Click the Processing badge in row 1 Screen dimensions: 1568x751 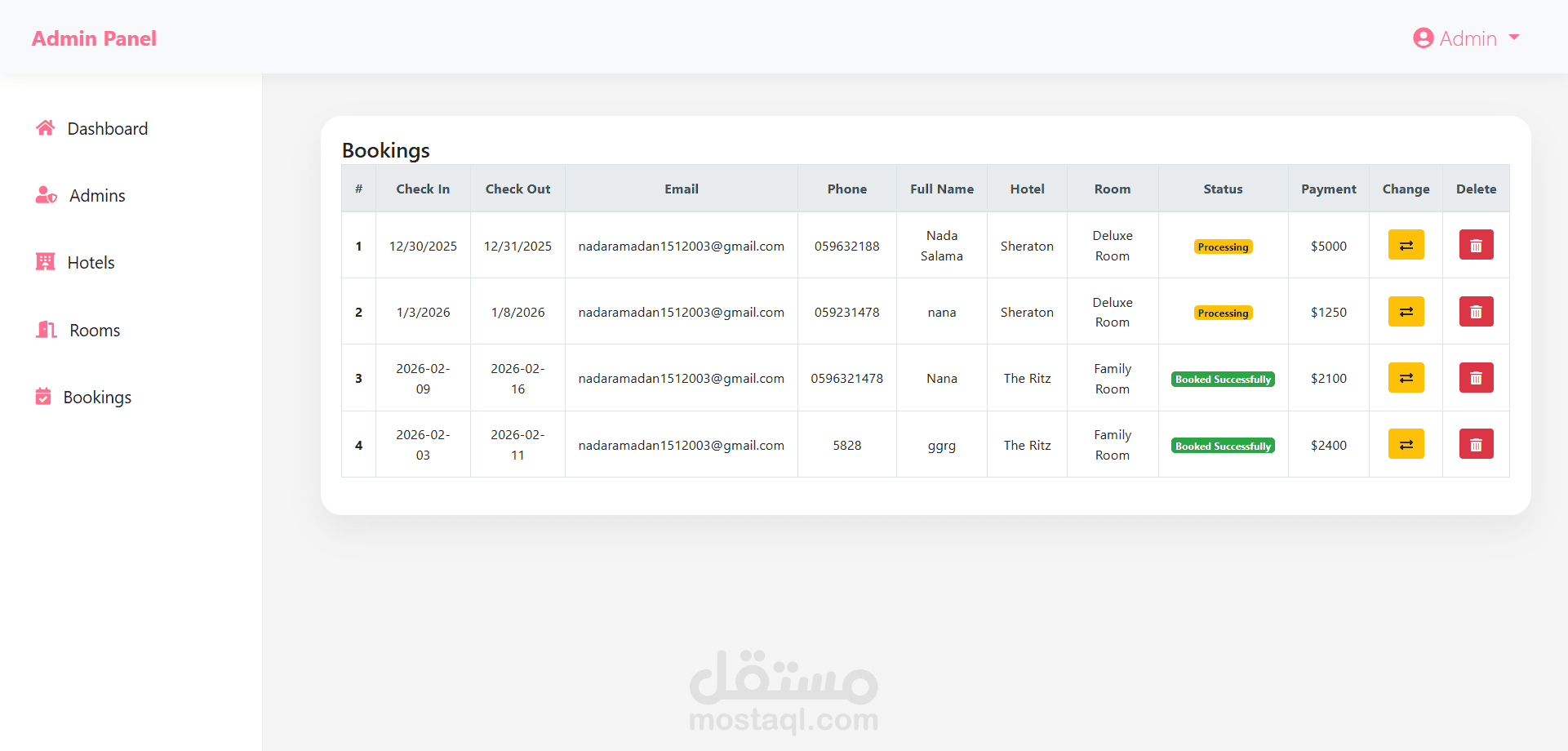click(x=1223, y=247)
